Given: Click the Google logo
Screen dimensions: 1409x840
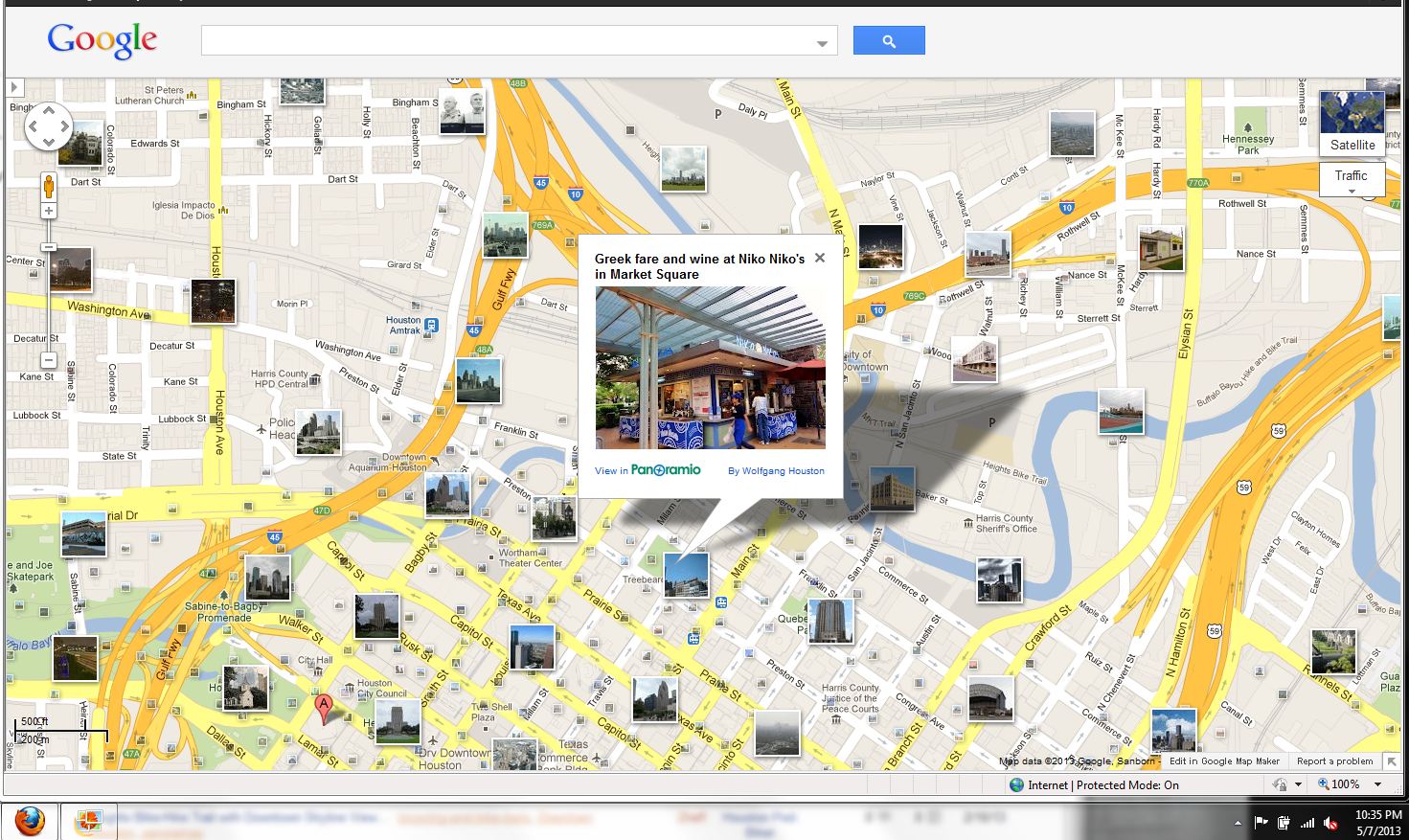Looking at the screenshot, I should (102, 40).
